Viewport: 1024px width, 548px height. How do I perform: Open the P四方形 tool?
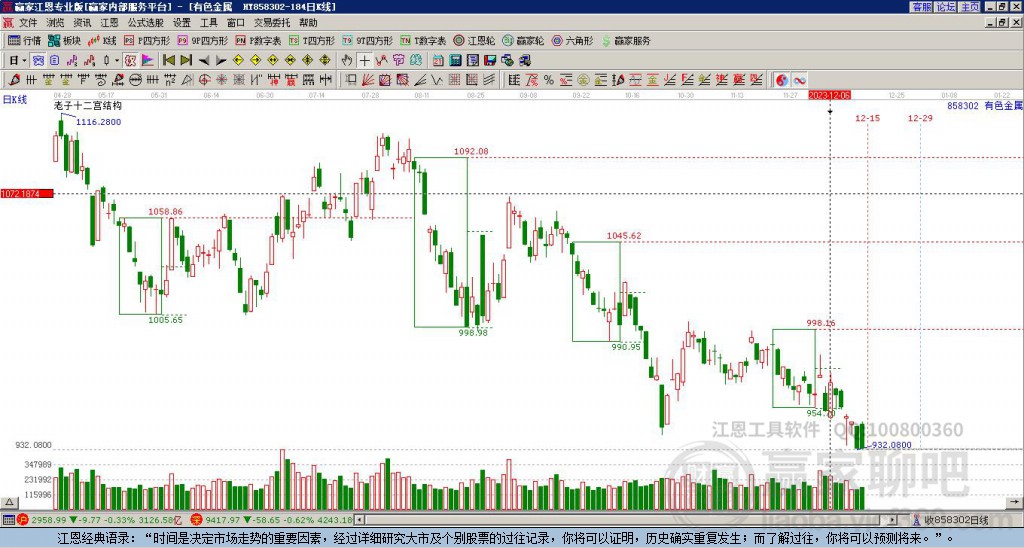point(147,40)
